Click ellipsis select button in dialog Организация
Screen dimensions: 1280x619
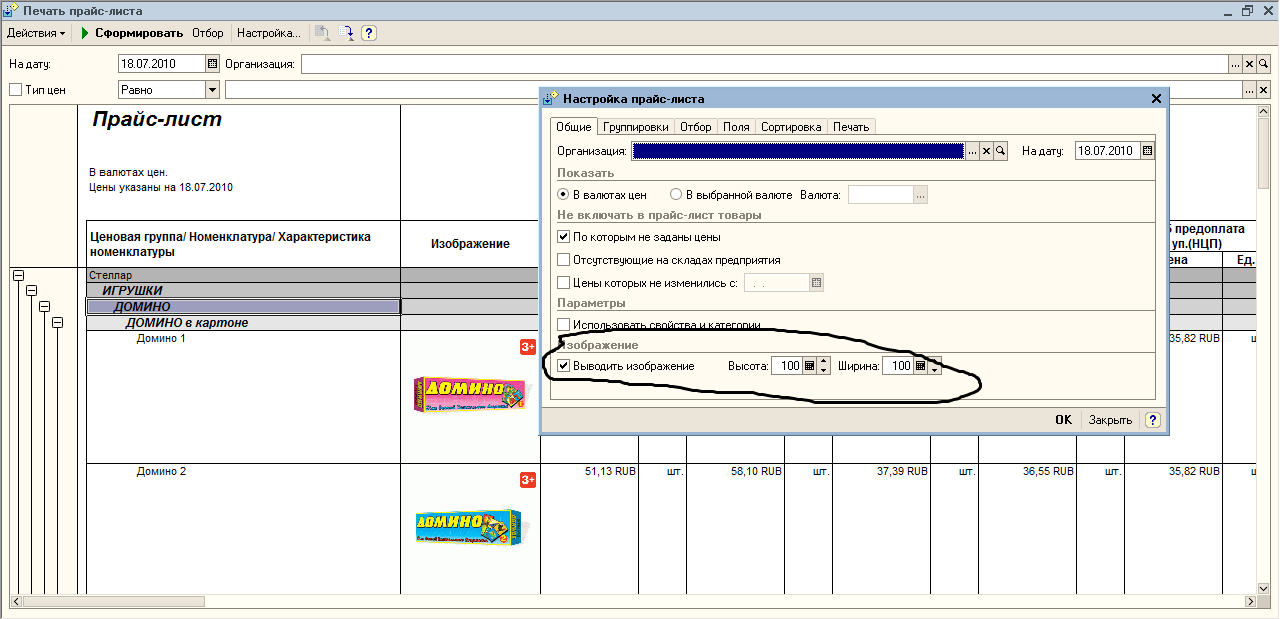[x=972, y=151]
